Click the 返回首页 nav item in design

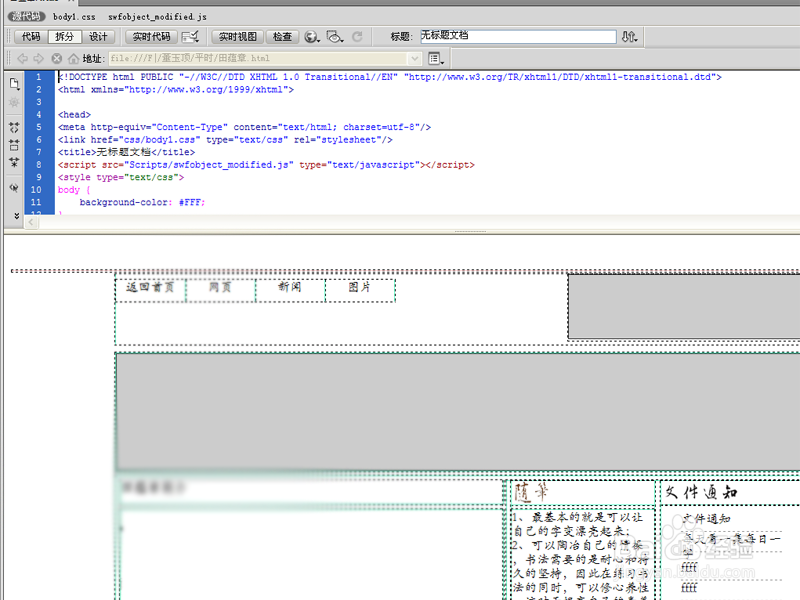point(150,288)
